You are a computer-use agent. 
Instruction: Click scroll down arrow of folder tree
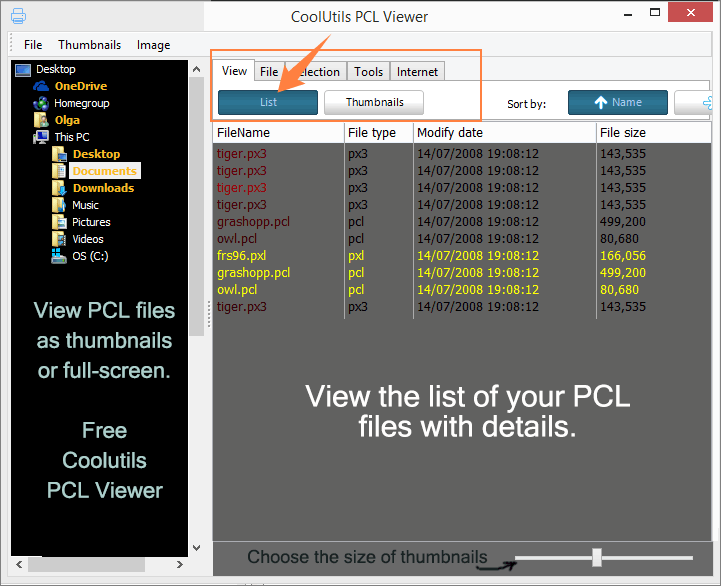(196, 548)
